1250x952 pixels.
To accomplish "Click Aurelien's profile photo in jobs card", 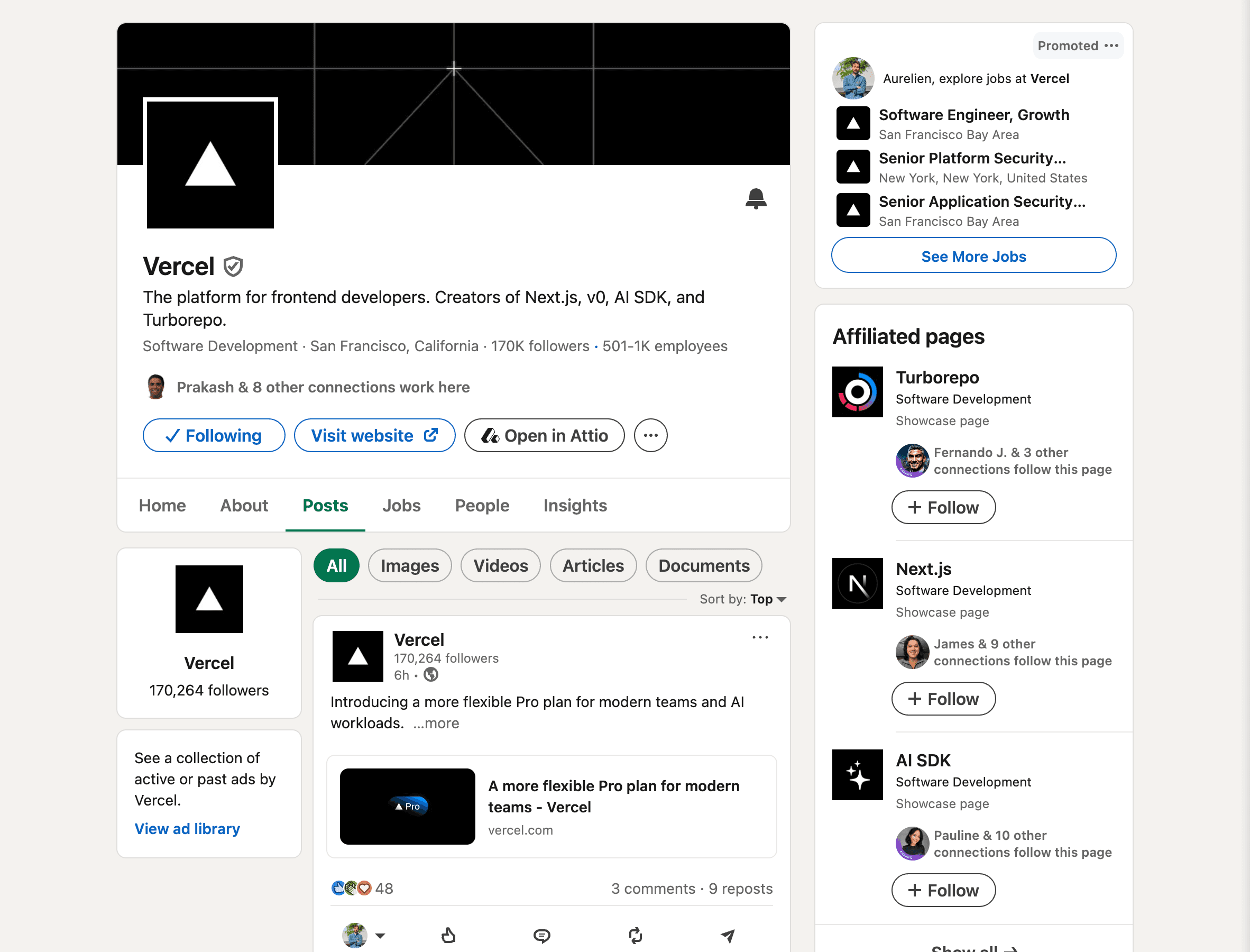I will 853,78.
